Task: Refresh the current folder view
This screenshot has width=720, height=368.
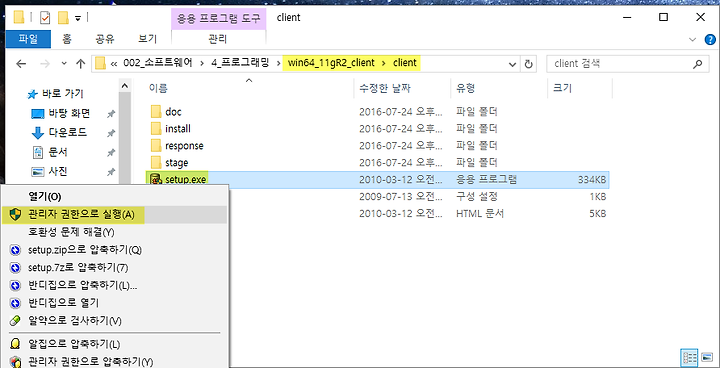Action: pyautogui.click(x=529, y=64)
